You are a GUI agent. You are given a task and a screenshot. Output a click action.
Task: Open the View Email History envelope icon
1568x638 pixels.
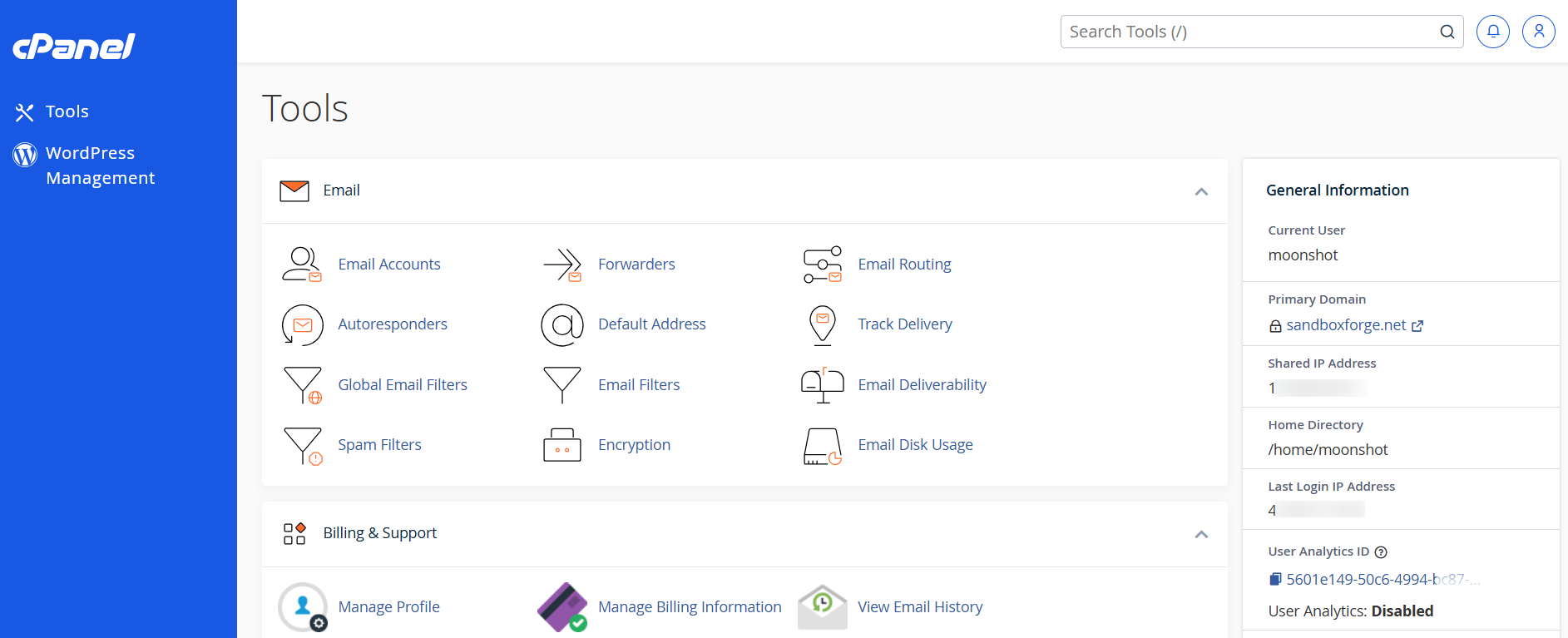tap(823, 607)
